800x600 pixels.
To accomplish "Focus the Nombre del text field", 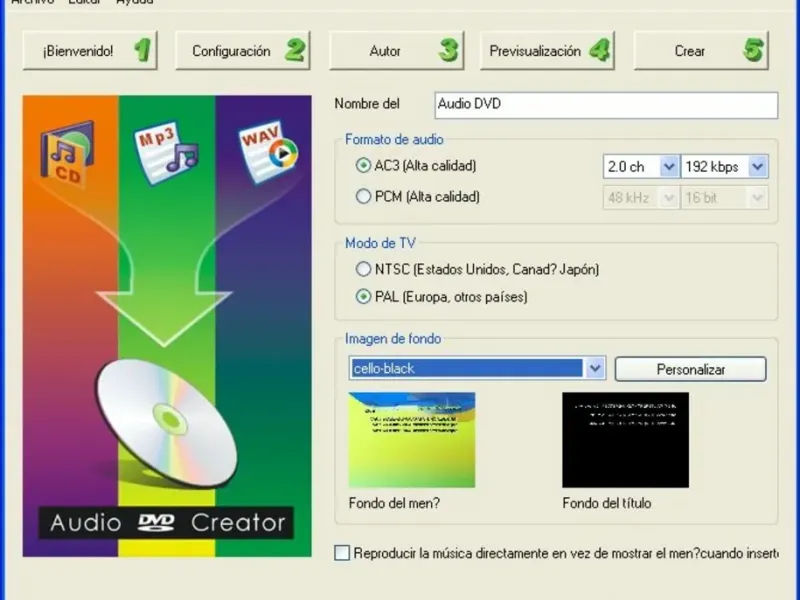I will 606,105.
